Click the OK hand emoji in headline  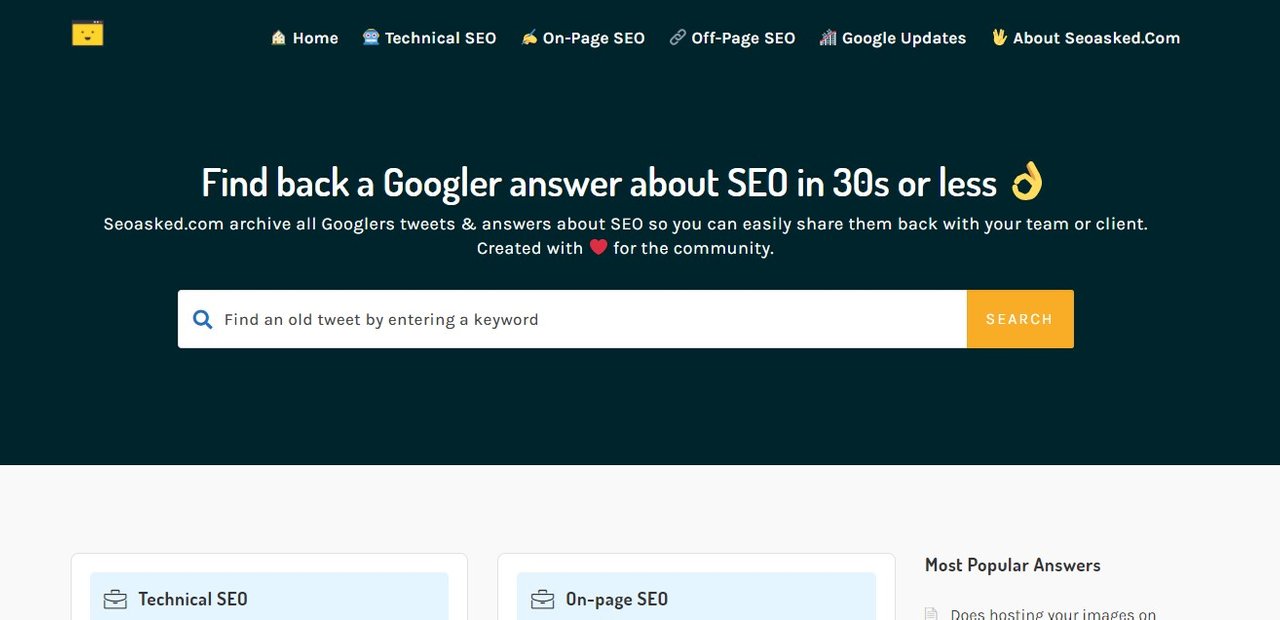[x=1027, y=182]
